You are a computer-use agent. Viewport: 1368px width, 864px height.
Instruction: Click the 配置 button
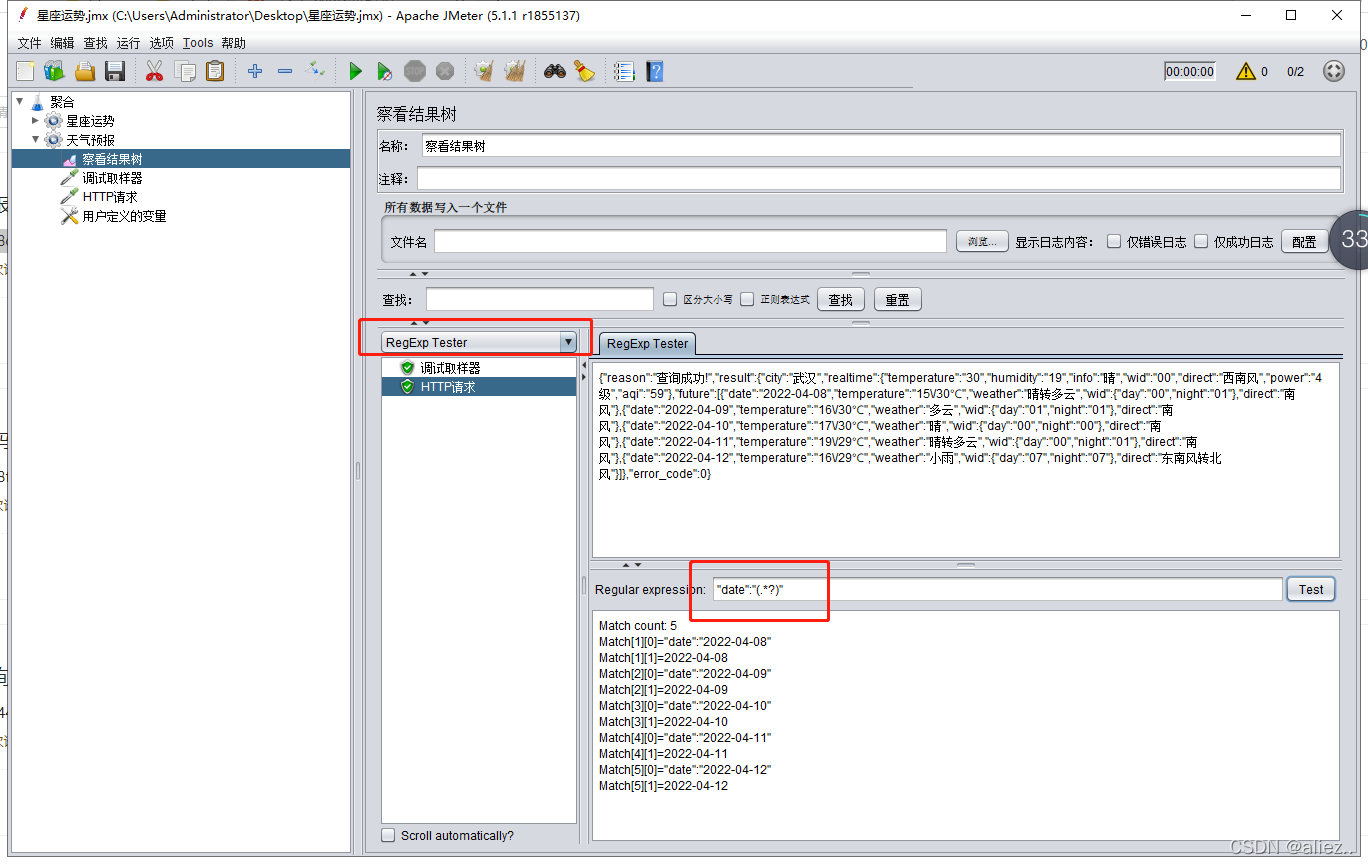pos(1304,242)
